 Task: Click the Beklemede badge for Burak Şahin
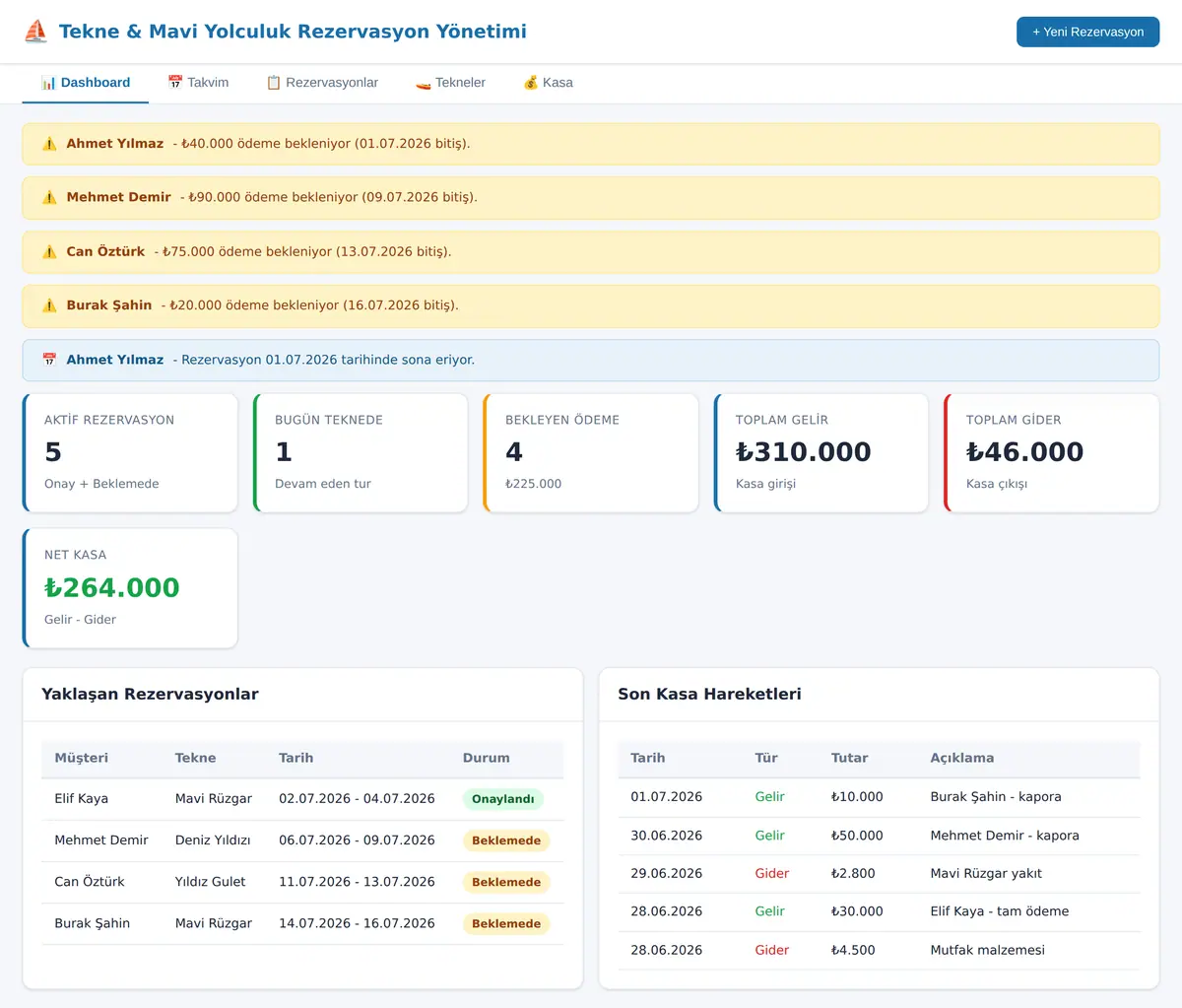pos(506,923)
